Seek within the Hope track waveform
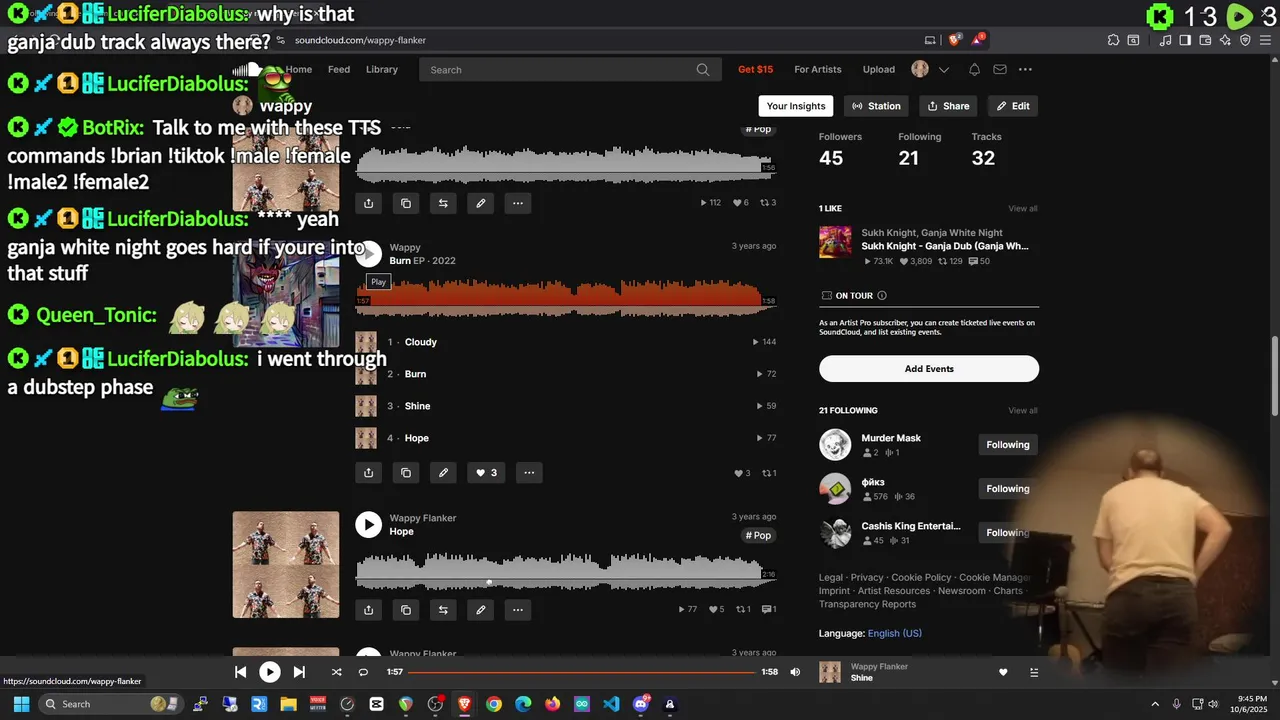This screenshot has height=720, width=1280. (566, 572)
